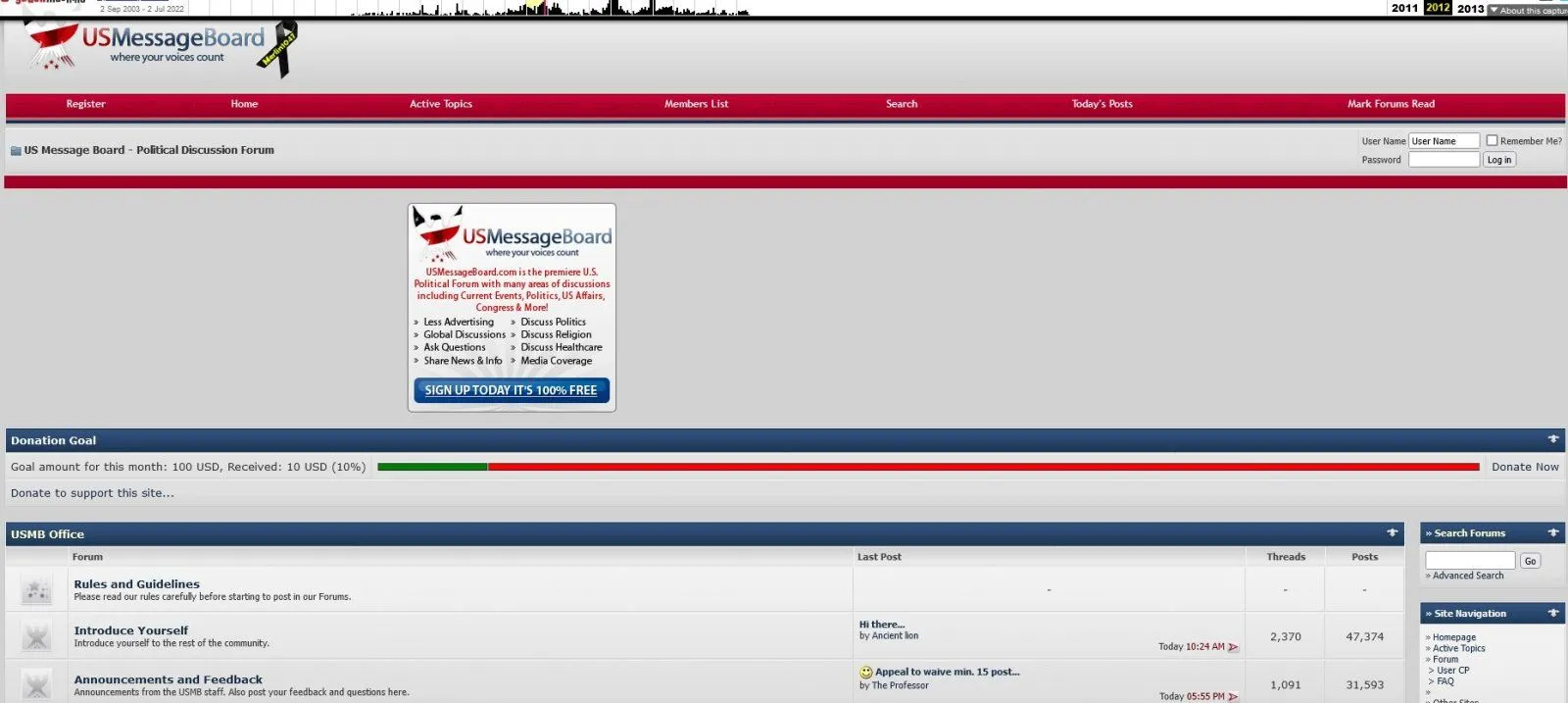Open the 'Hi there...' last post thread
This screenshot has height=703, width=1568.
882,625
